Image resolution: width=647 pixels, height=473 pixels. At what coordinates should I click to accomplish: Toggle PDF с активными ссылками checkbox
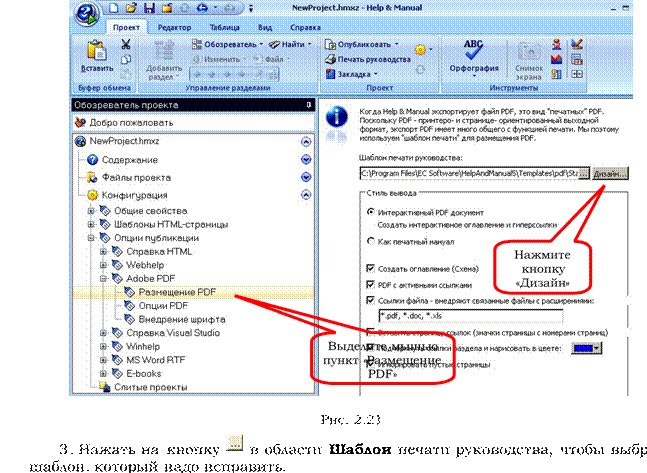point(371,285)
